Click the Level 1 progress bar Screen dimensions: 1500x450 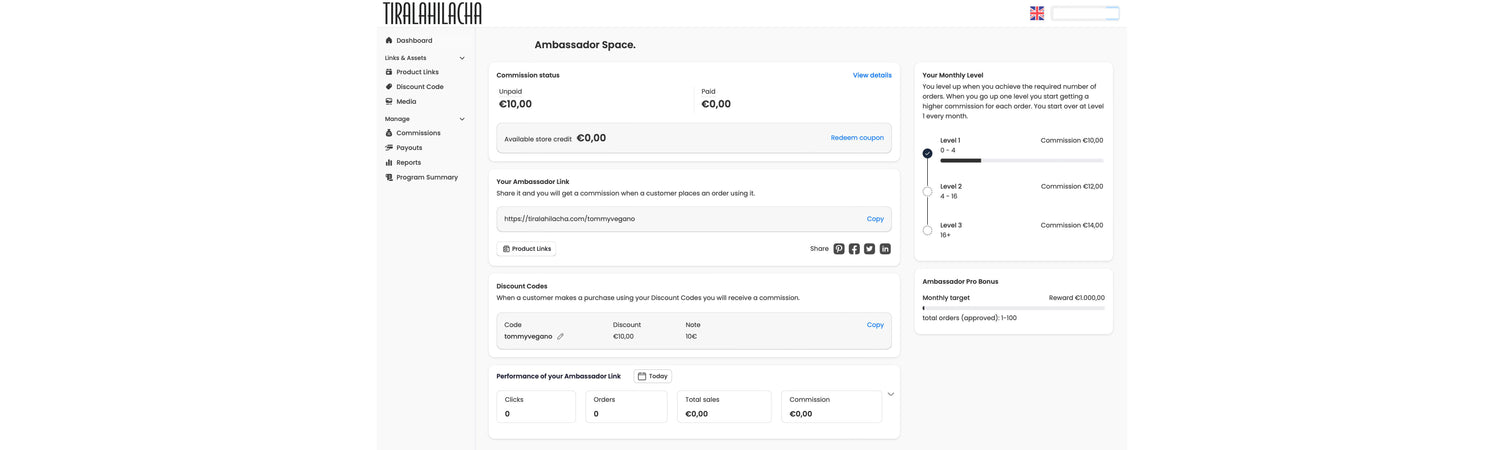coord(1021,160)
